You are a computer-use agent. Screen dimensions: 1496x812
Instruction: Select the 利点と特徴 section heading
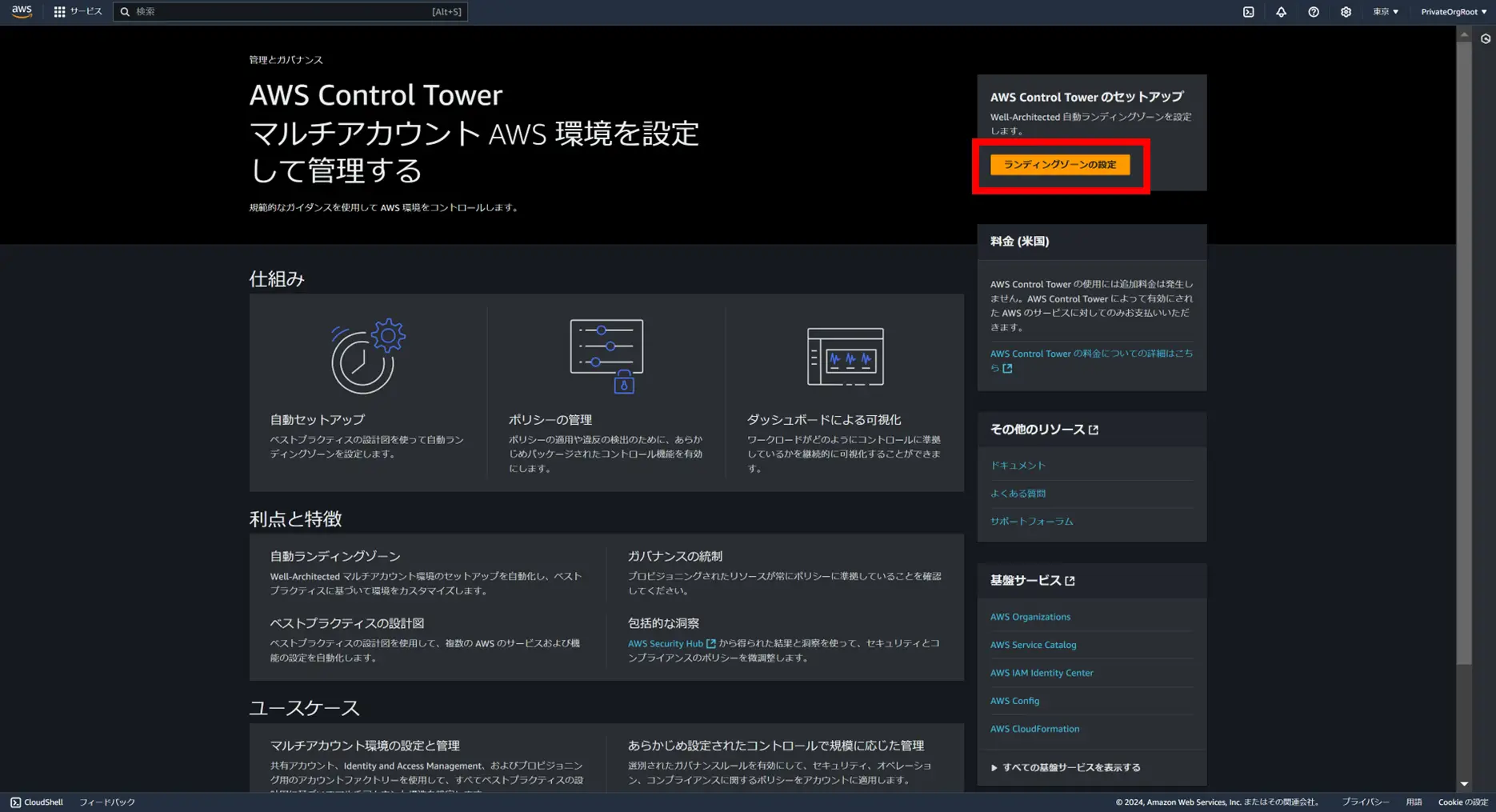click(x=295, y=519)
